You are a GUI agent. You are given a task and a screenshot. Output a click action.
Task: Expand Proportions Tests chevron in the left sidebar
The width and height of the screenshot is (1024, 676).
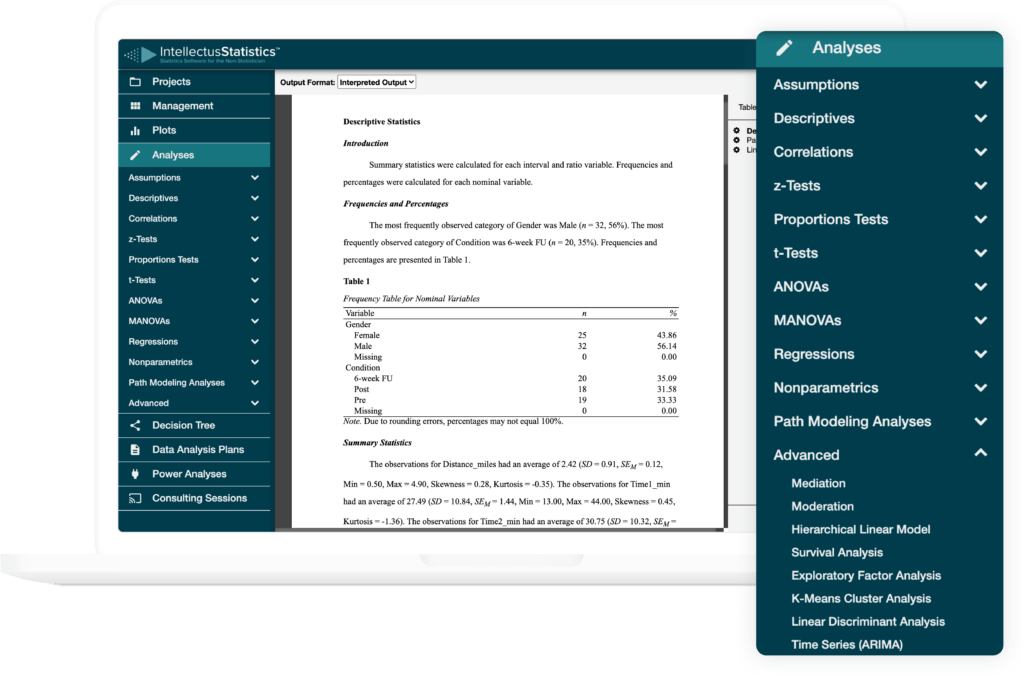coord(255,259)
